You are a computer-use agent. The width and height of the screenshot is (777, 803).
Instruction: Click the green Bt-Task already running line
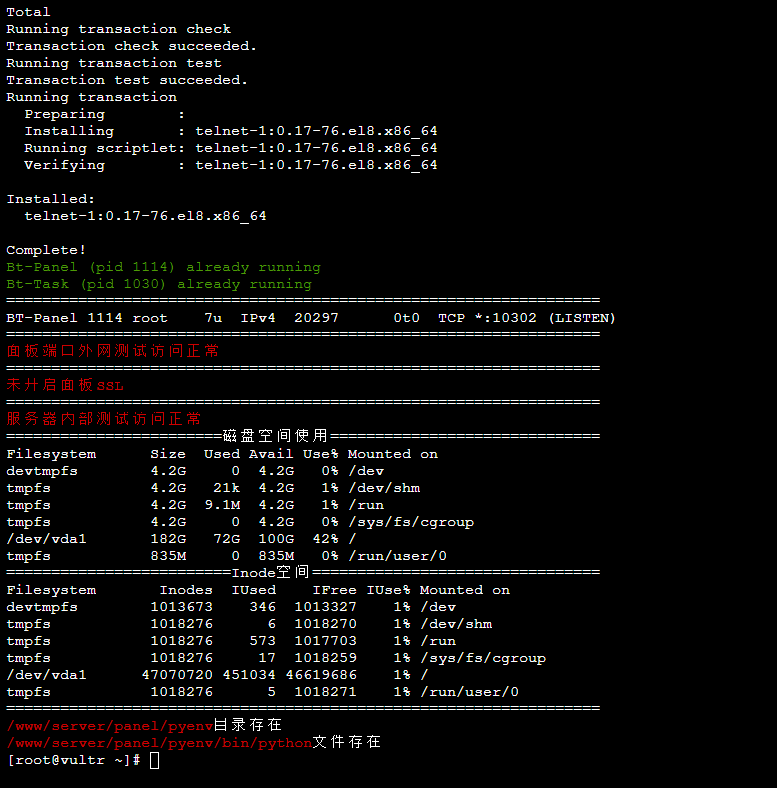pos(159,284)
